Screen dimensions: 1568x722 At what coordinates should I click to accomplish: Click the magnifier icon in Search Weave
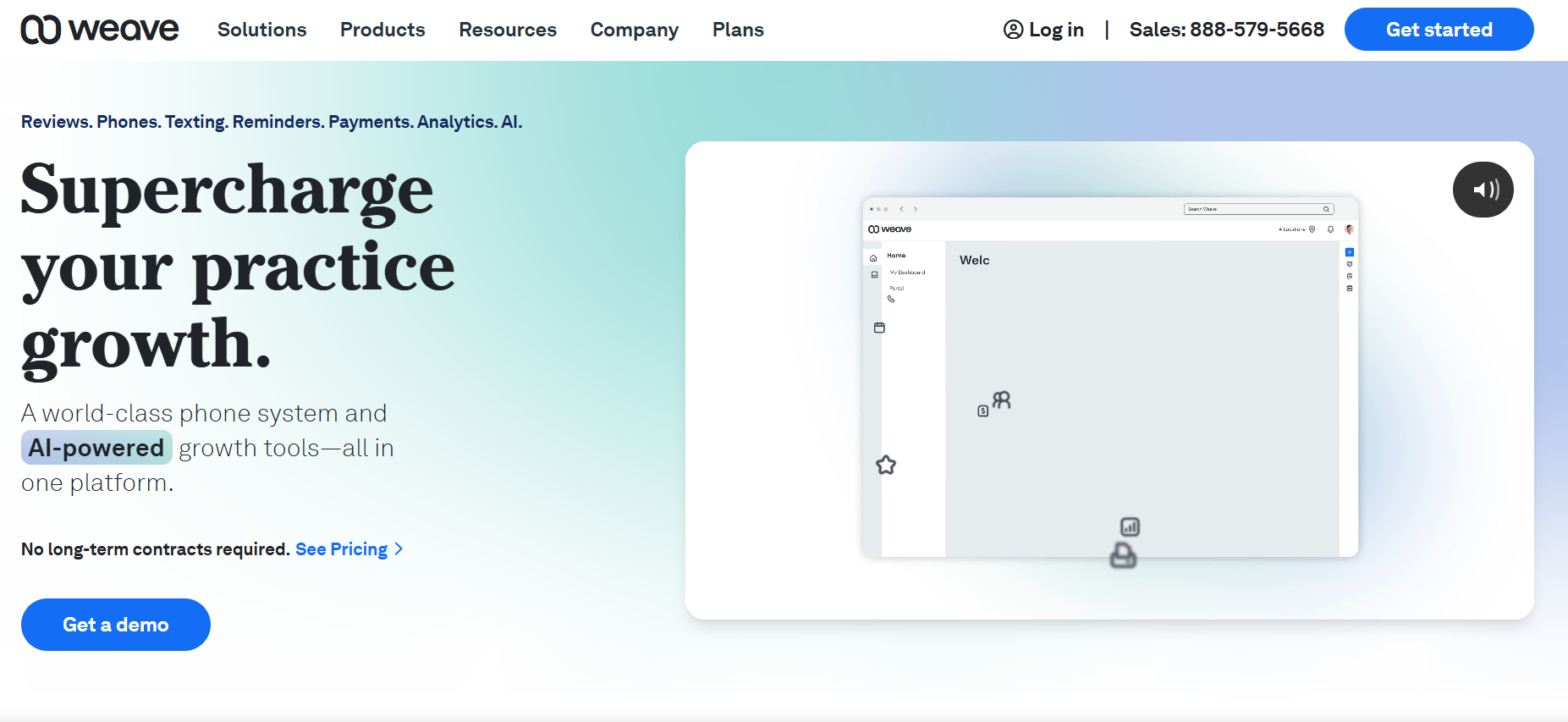[x=1326, y=209]
